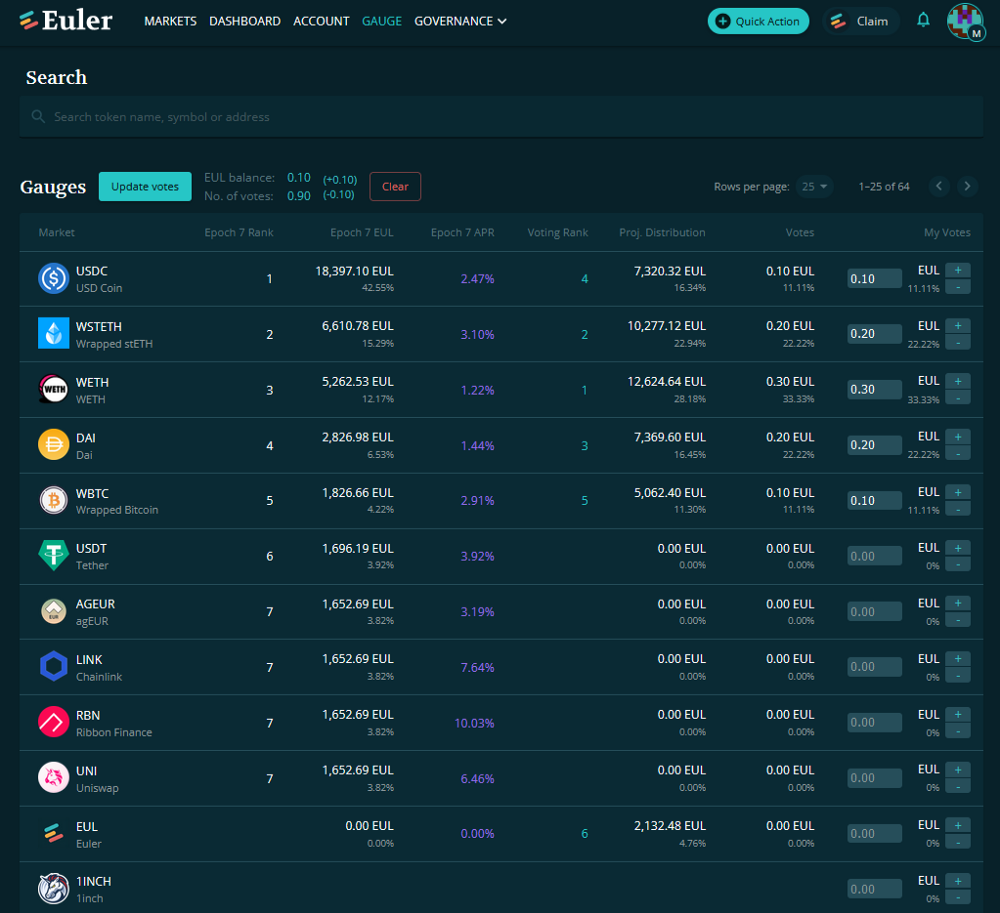Image resolution: width=1000 pixels, height=913 pixels.
Task: Click the My Votes column header
Action: pyautogui.click(x=947, y=232)
